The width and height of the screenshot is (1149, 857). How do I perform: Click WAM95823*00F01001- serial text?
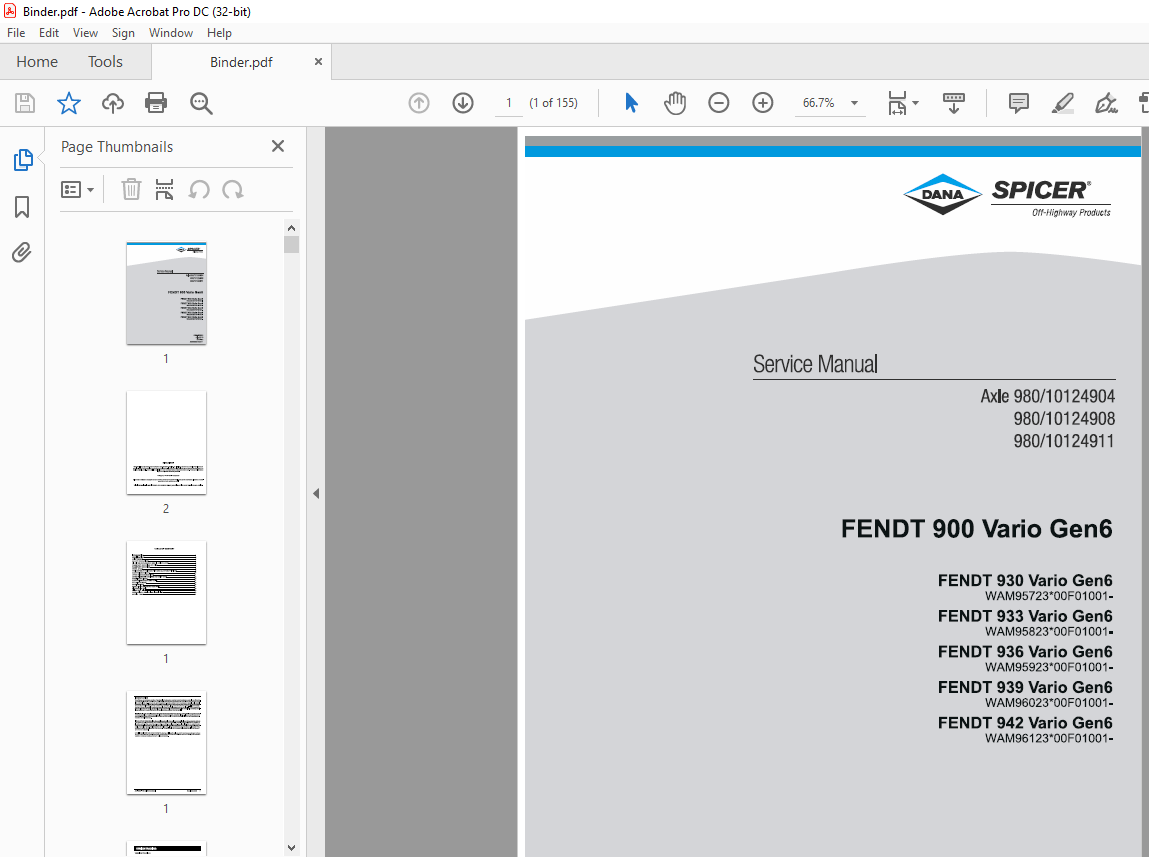(x=1049, y=631)
